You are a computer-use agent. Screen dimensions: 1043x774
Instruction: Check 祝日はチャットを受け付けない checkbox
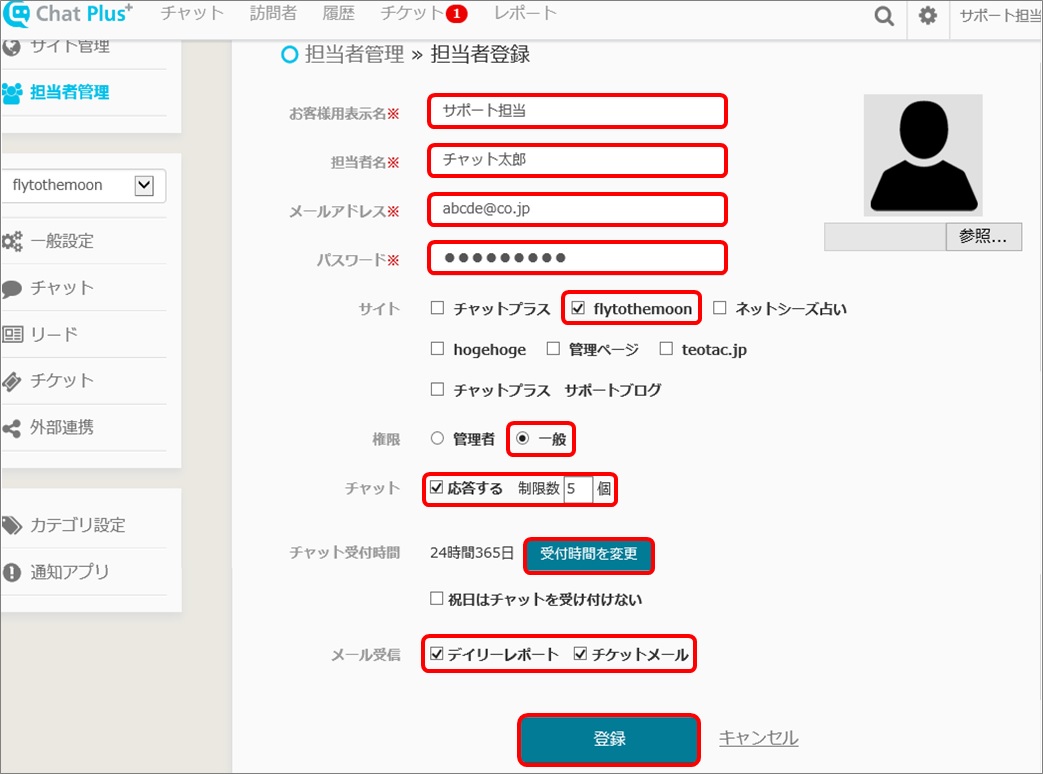click(x=436, y=598)
